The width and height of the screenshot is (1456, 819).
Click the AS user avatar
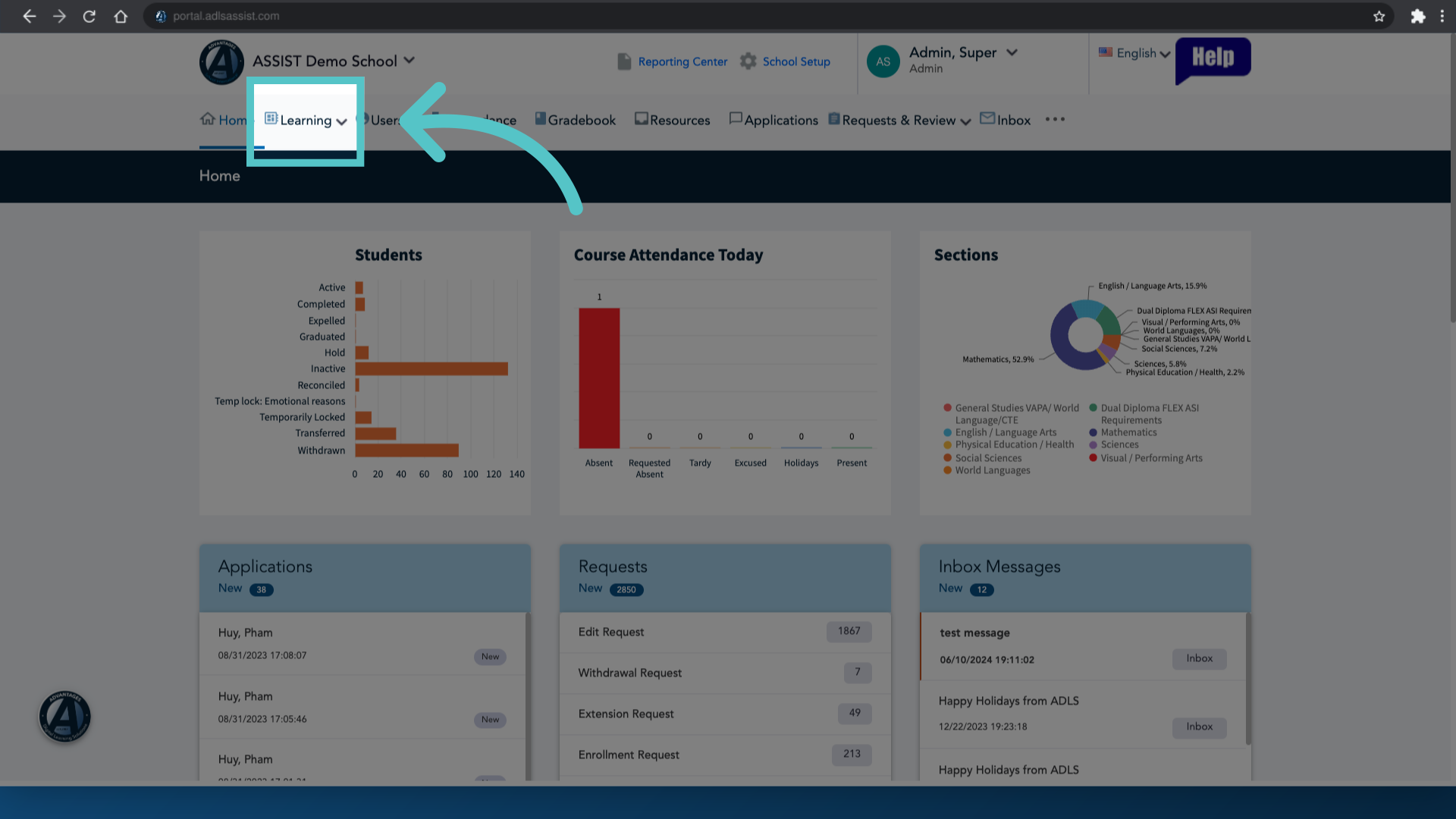(x=883, y=61)
